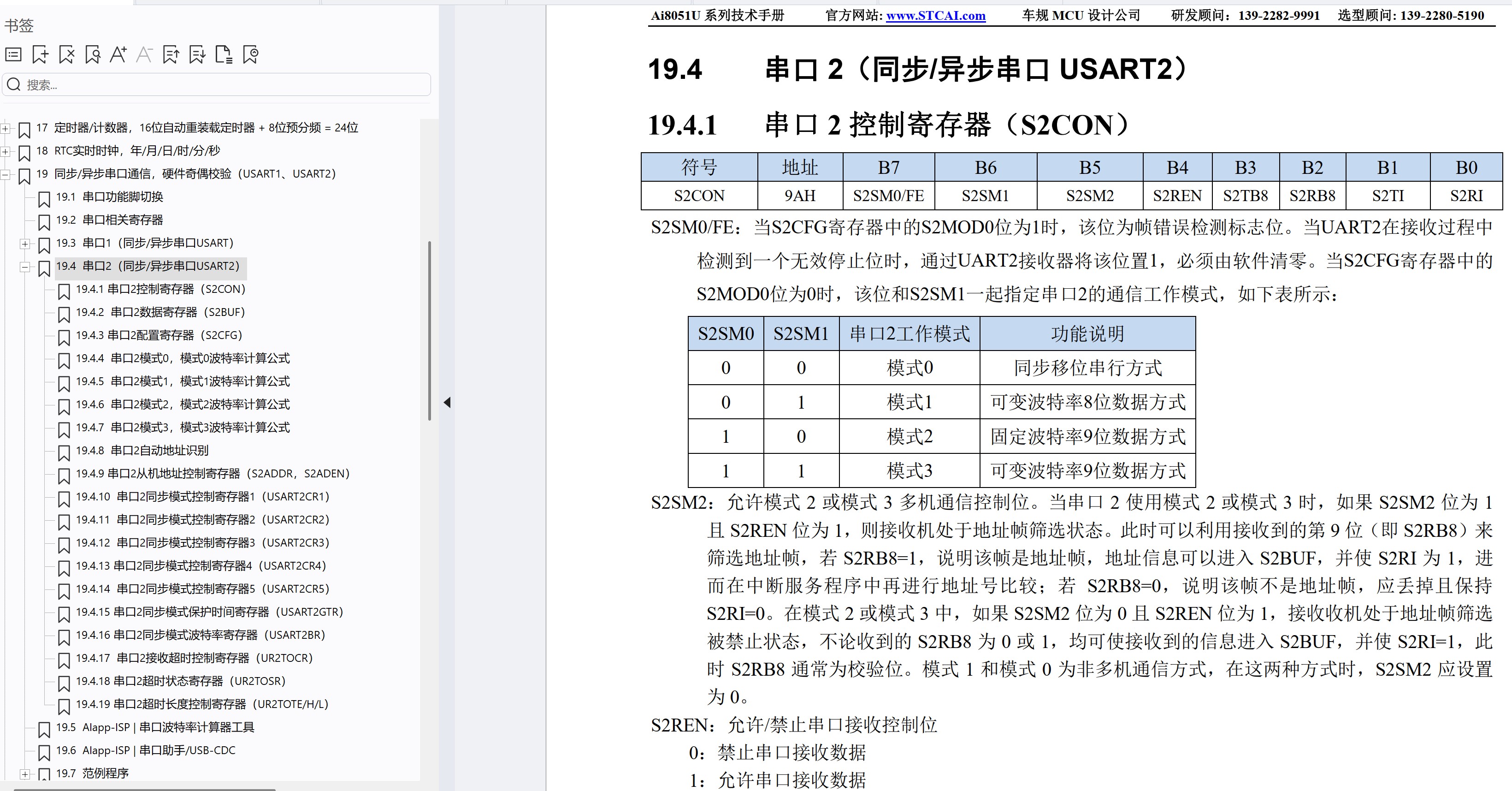Go to 19.4.5 串口2模式1 bookmark
Image resolution: width=1512 pixels, height=791 pixels.
(x=183, y=381)
